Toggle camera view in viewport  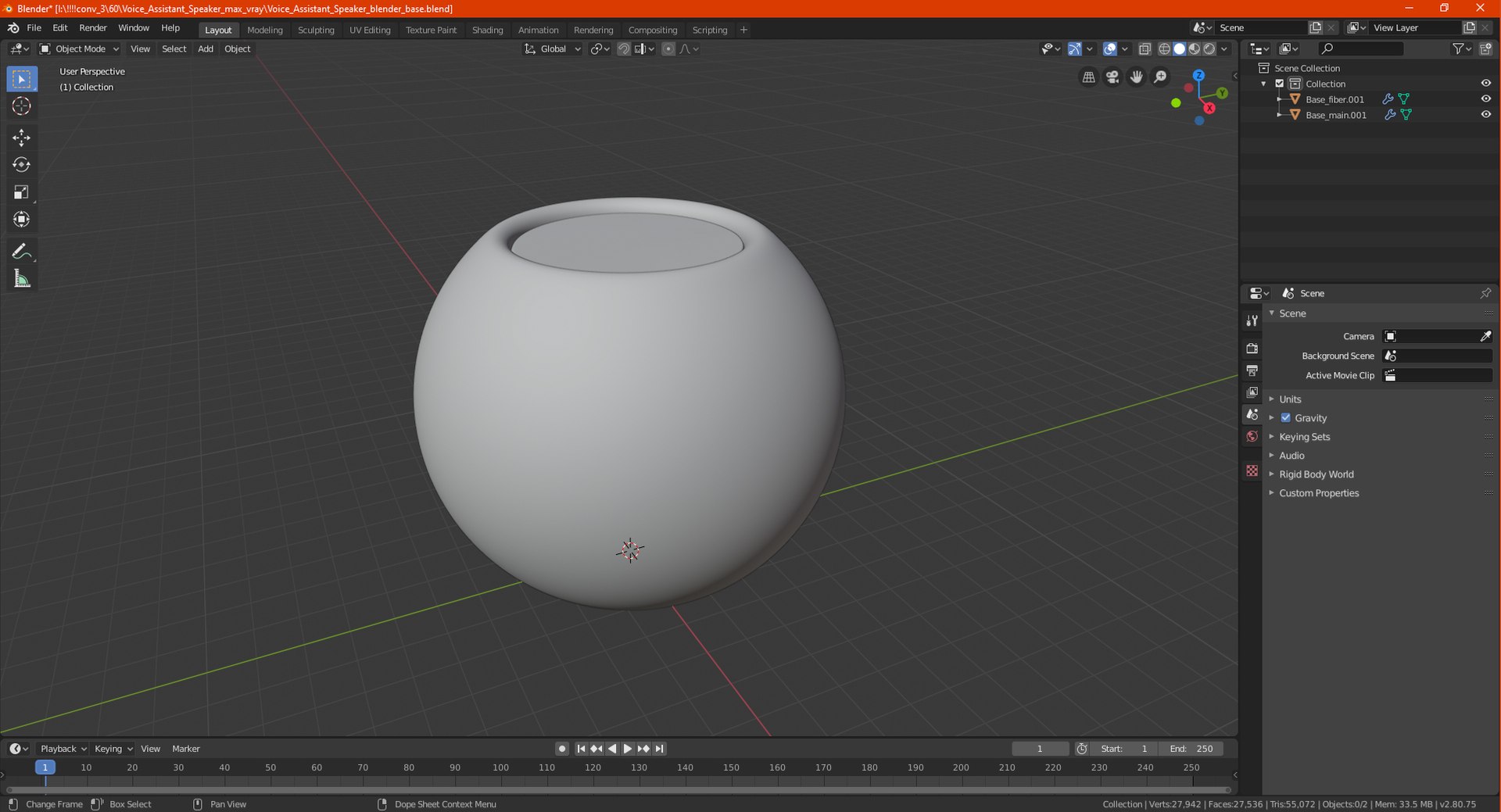(x=1112, y=77)
